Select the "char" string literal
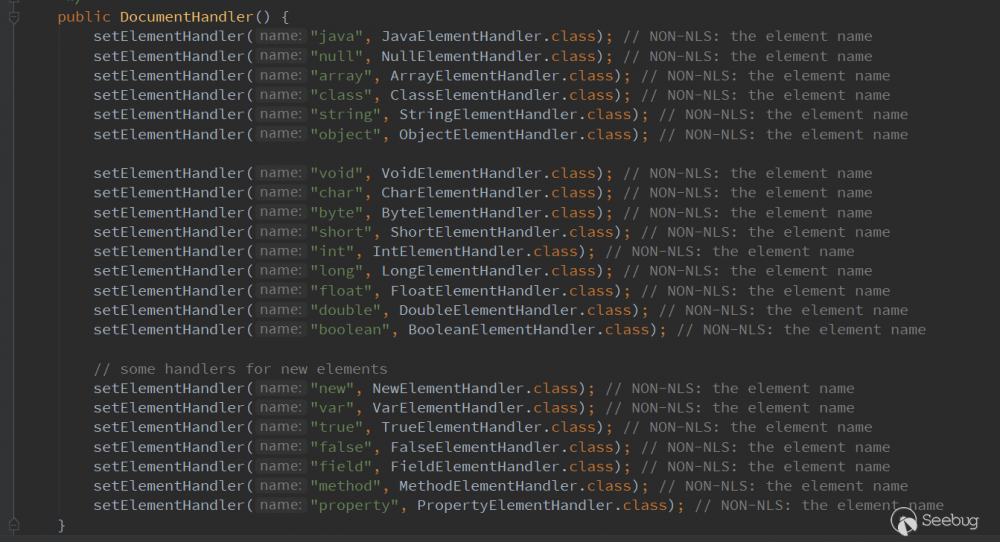Image resolution: width=1000 pixels, height=542 pixels. tap(336, 193)
